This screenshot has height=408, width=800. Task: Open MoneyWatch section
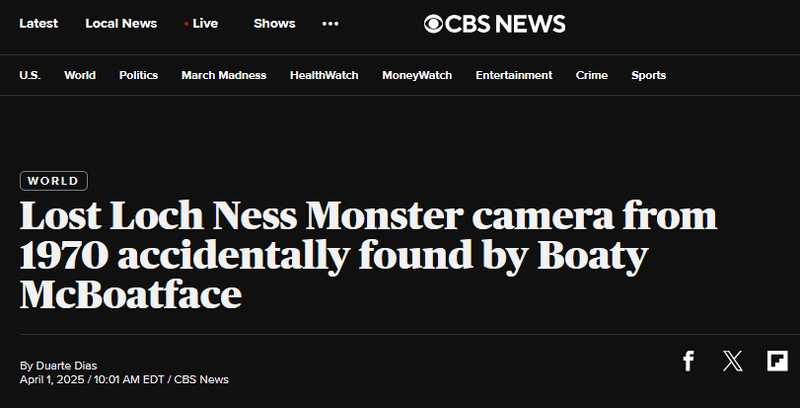coord(417,75)
